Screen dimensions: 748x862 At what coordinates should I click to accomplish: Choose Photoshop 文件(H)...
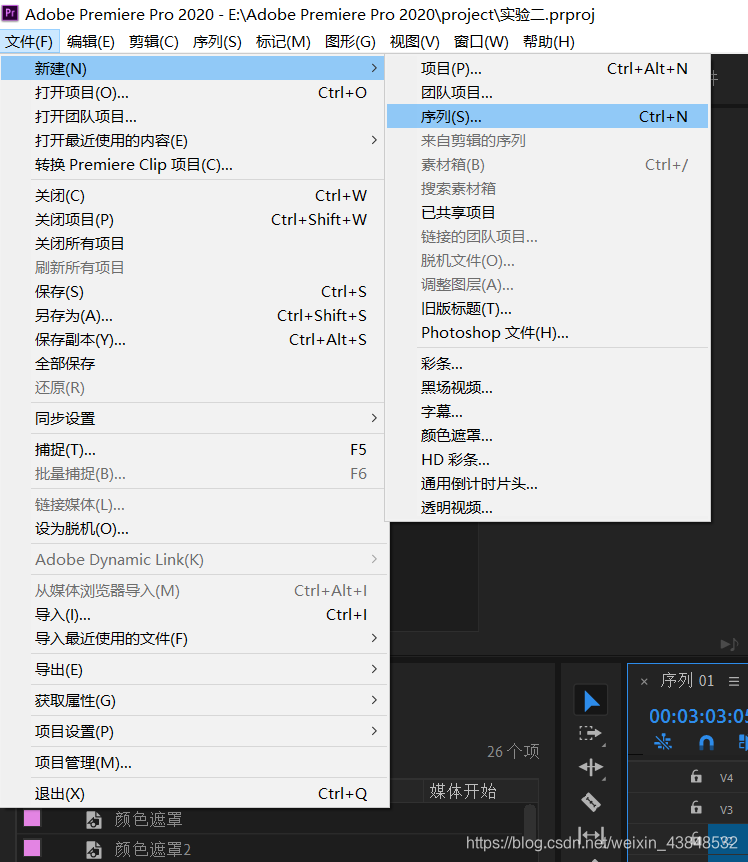[x=547, y=333]
